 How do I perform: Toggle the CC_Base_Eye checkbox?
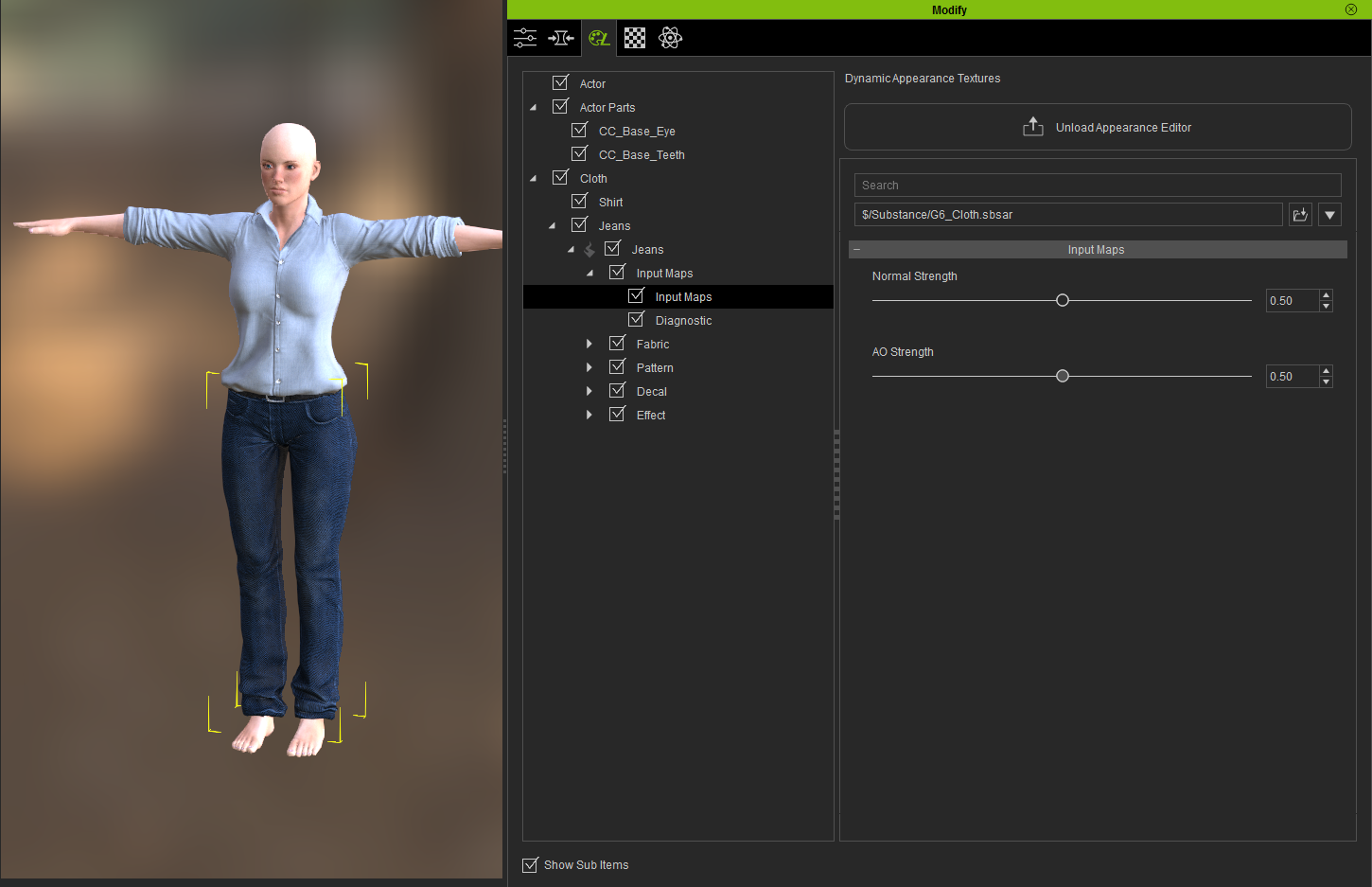(x=580, y=131)
